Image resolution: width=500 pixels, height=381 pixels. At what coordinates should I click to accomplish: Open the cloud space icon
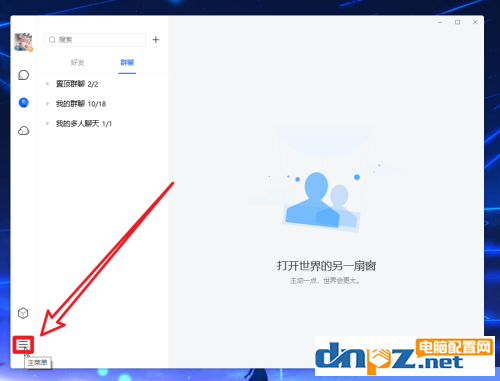(23, 130)
